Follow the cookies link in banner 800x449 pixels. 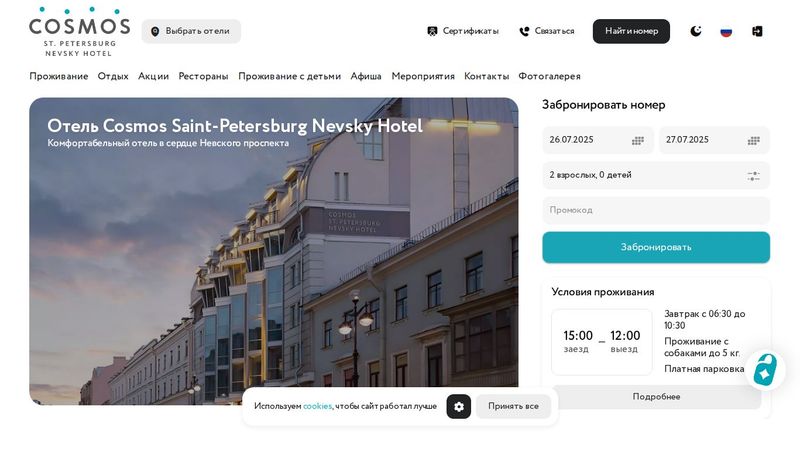[317, 406]
